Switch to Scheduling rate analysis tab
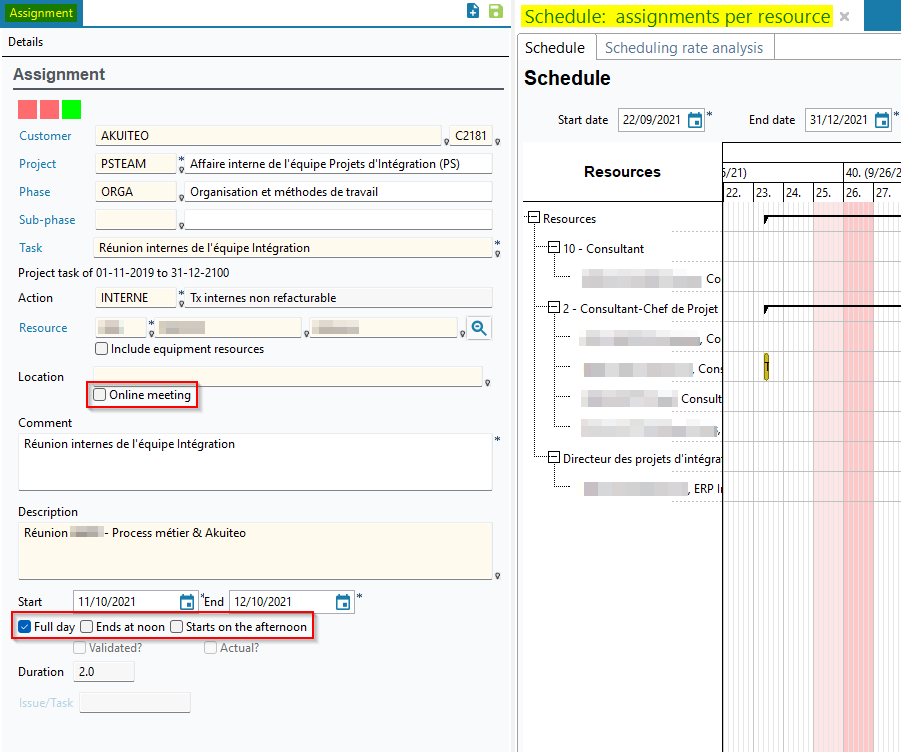The image size is (901, 752). 683,48
